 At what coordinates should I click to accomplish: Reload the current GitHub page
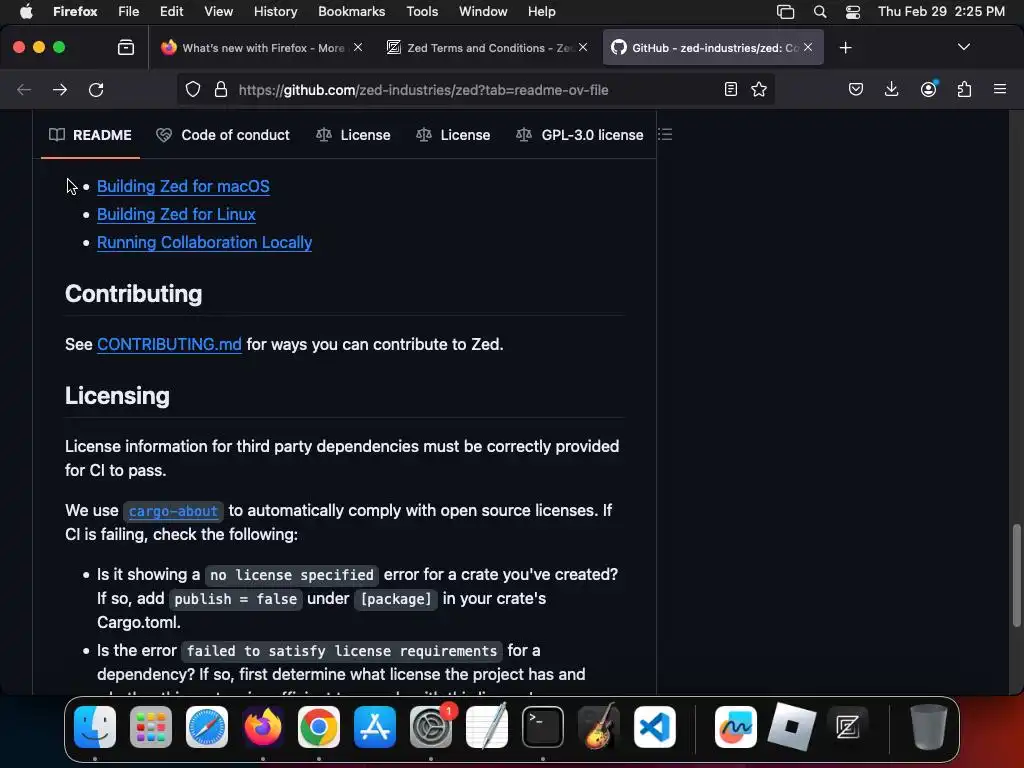coord(96,89)
